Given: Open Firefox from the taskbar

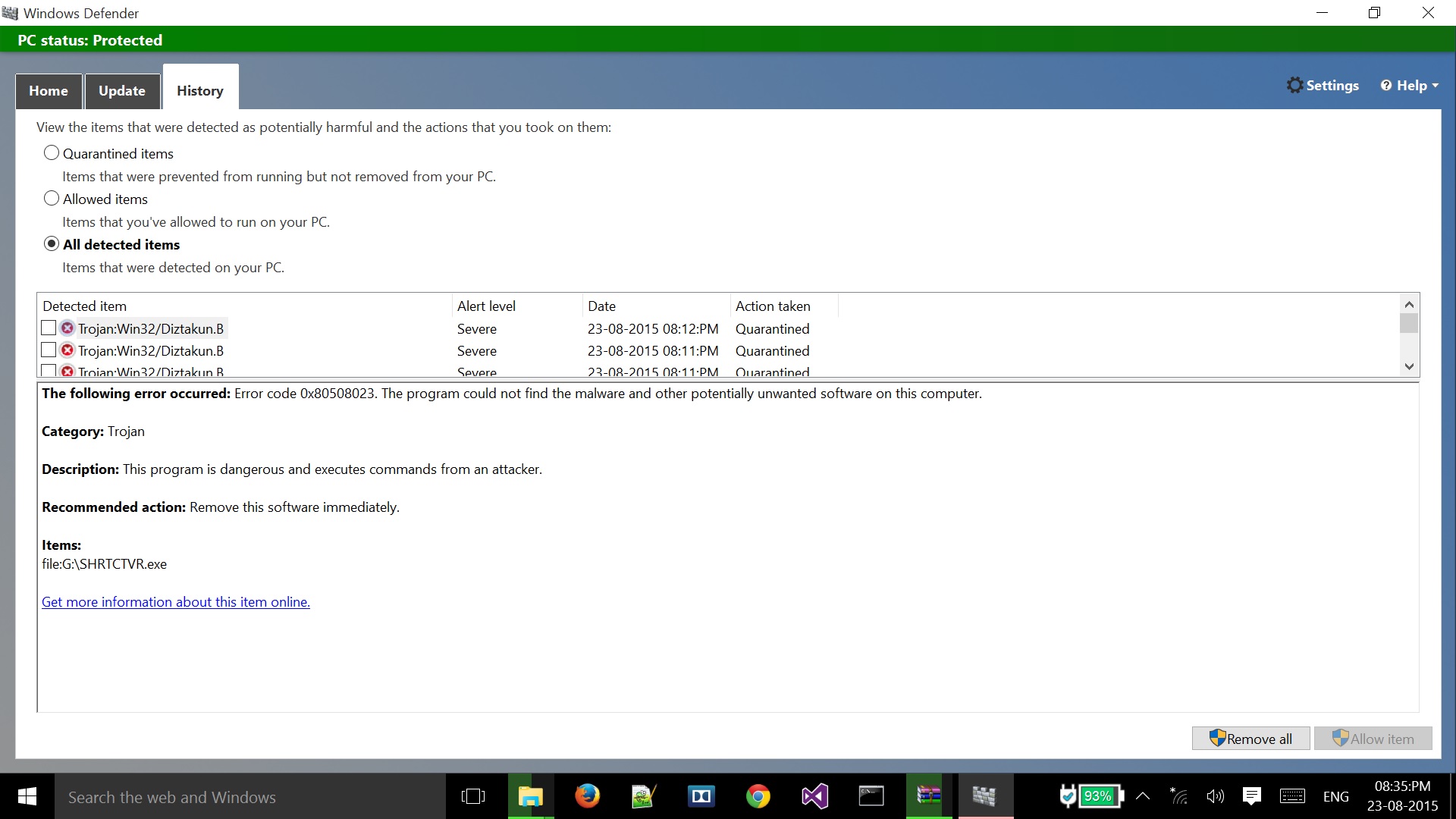Looking at the screenshot, I should [x=587, y=796].
